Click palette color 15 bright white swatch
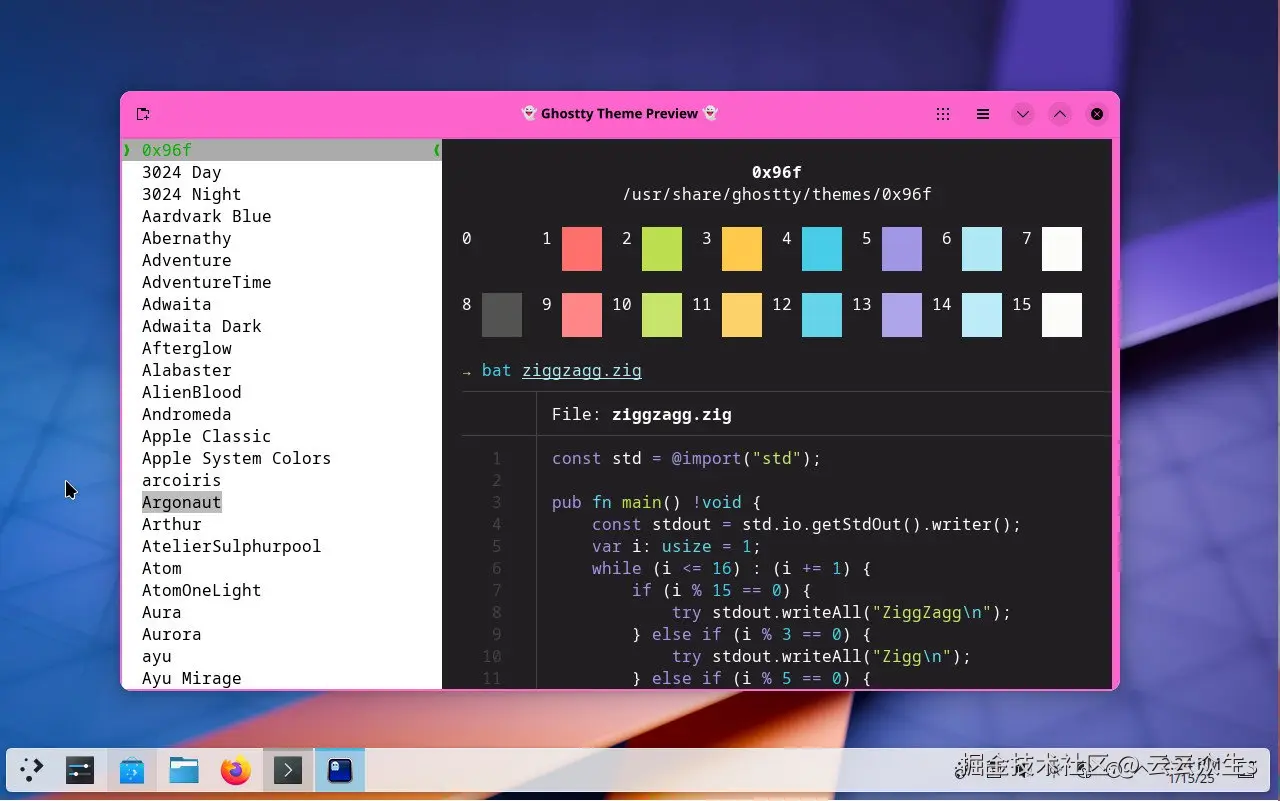 pyautogui.click(x=1062, y=315)
